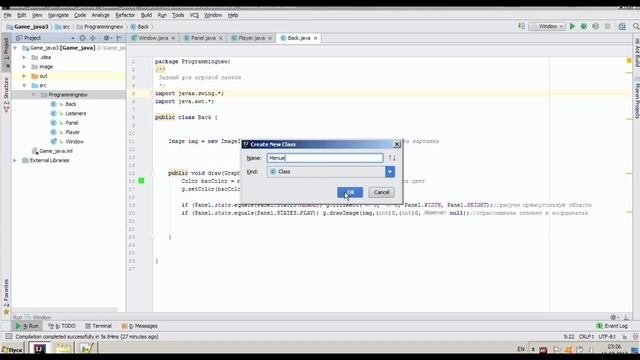Click Run with Coverage icon

click(x=596, y=27)
